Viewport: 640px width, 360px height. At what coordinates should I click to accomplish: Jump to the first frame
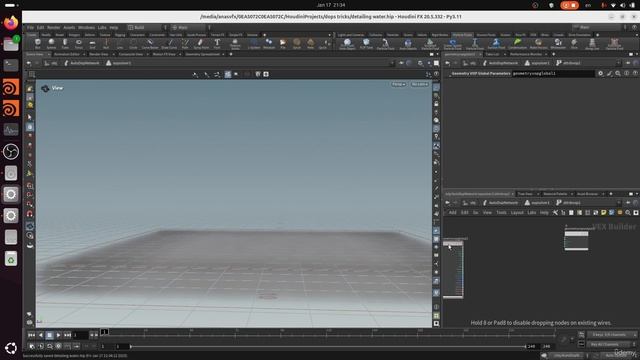31,335
